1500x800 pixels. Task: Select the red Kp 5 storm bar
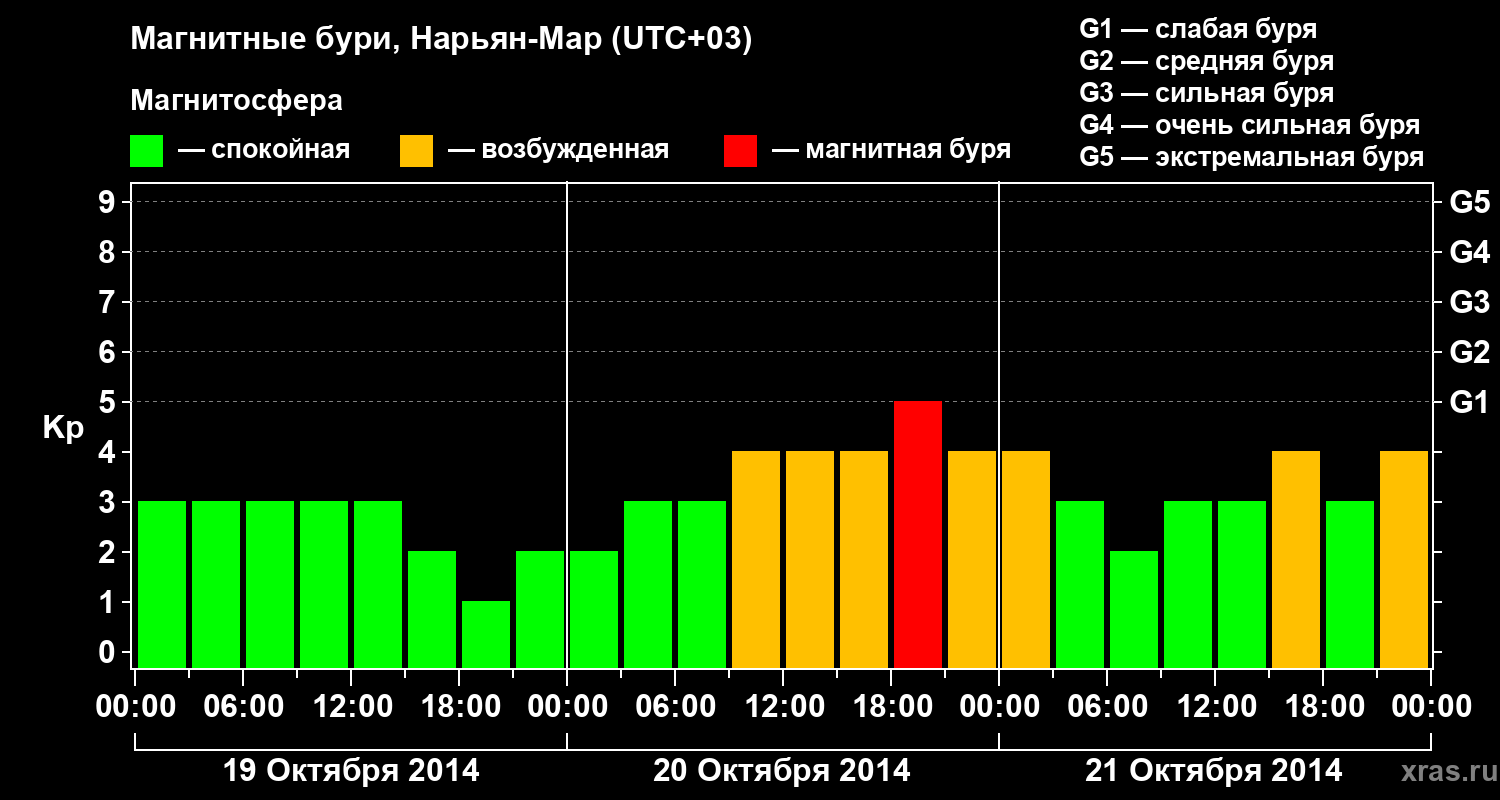(x=918, y=534)
